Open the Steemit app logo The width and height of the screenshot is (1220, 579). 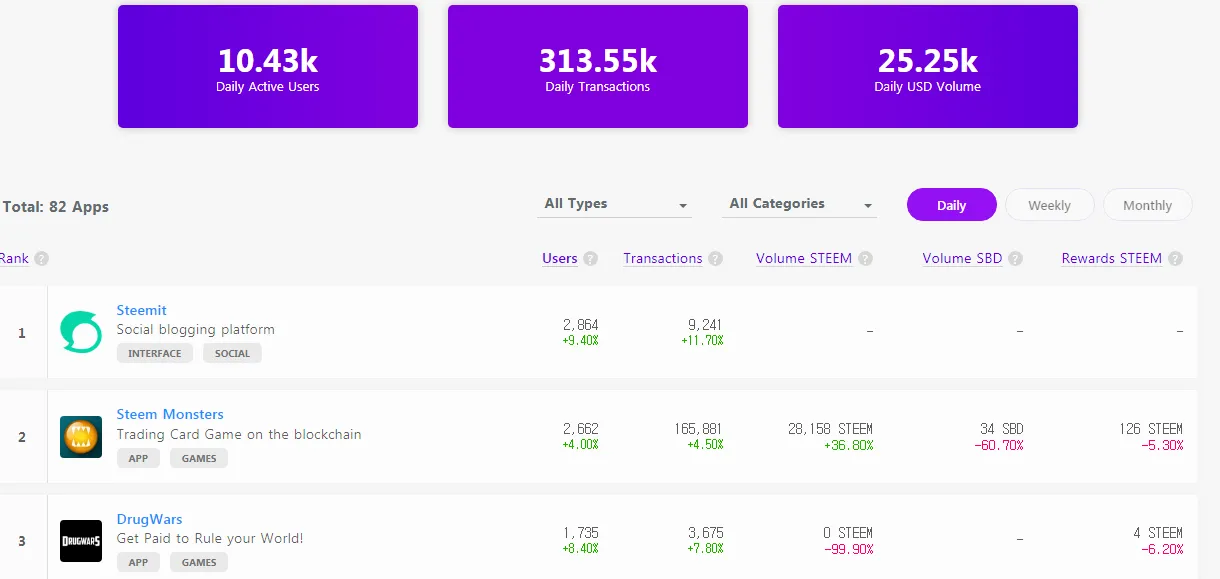click(x=81, y=332)
